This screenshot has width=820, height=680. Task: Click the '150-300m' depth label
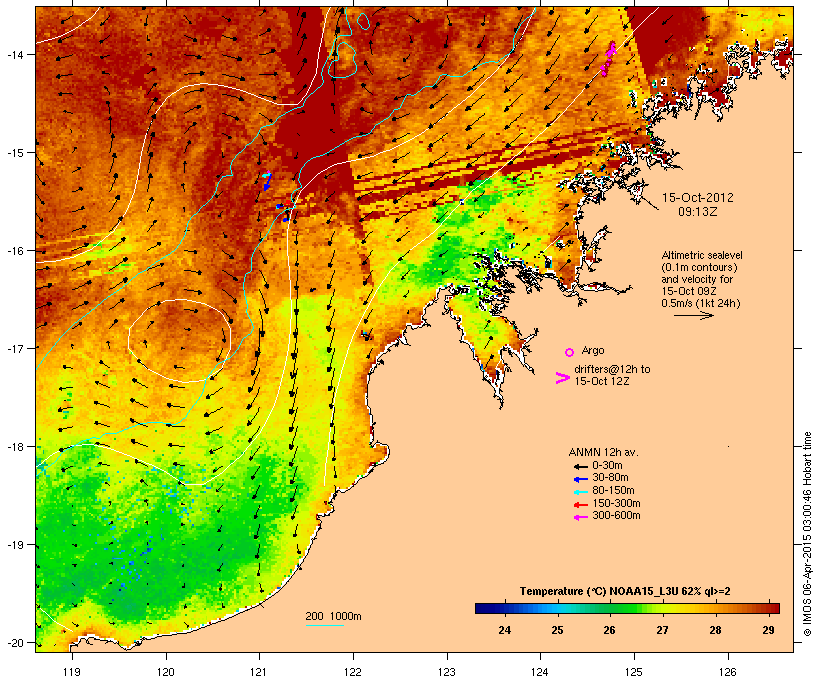[x=616, y=503]
